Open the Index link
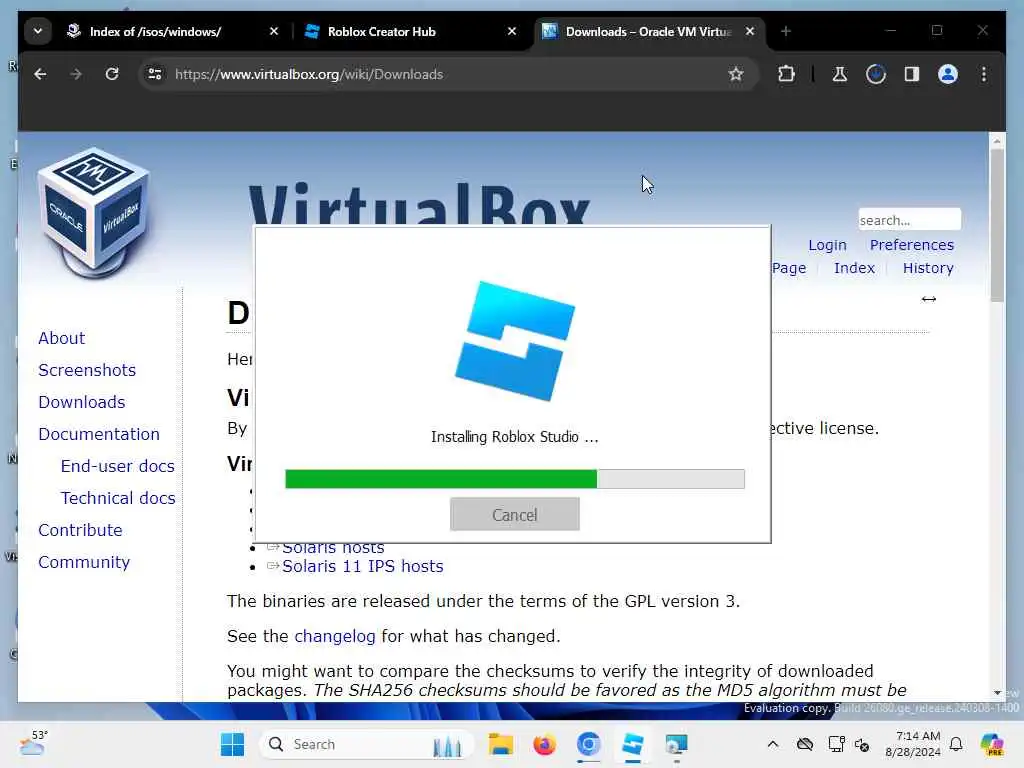Viewport: 1024px width, 768px height. tap(854, 268)
